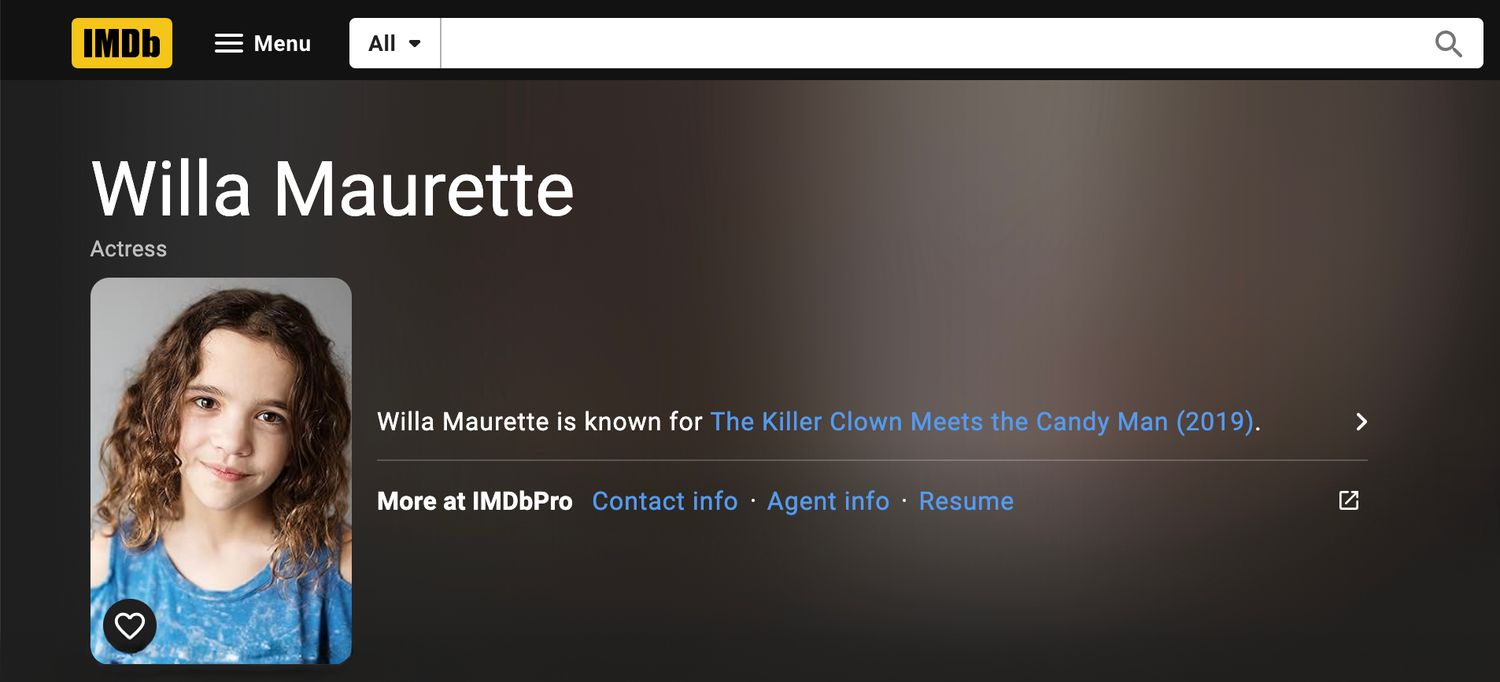The image size is (1500, 682).
Task: Open the All search category dropdown
Action: [395, 43]
